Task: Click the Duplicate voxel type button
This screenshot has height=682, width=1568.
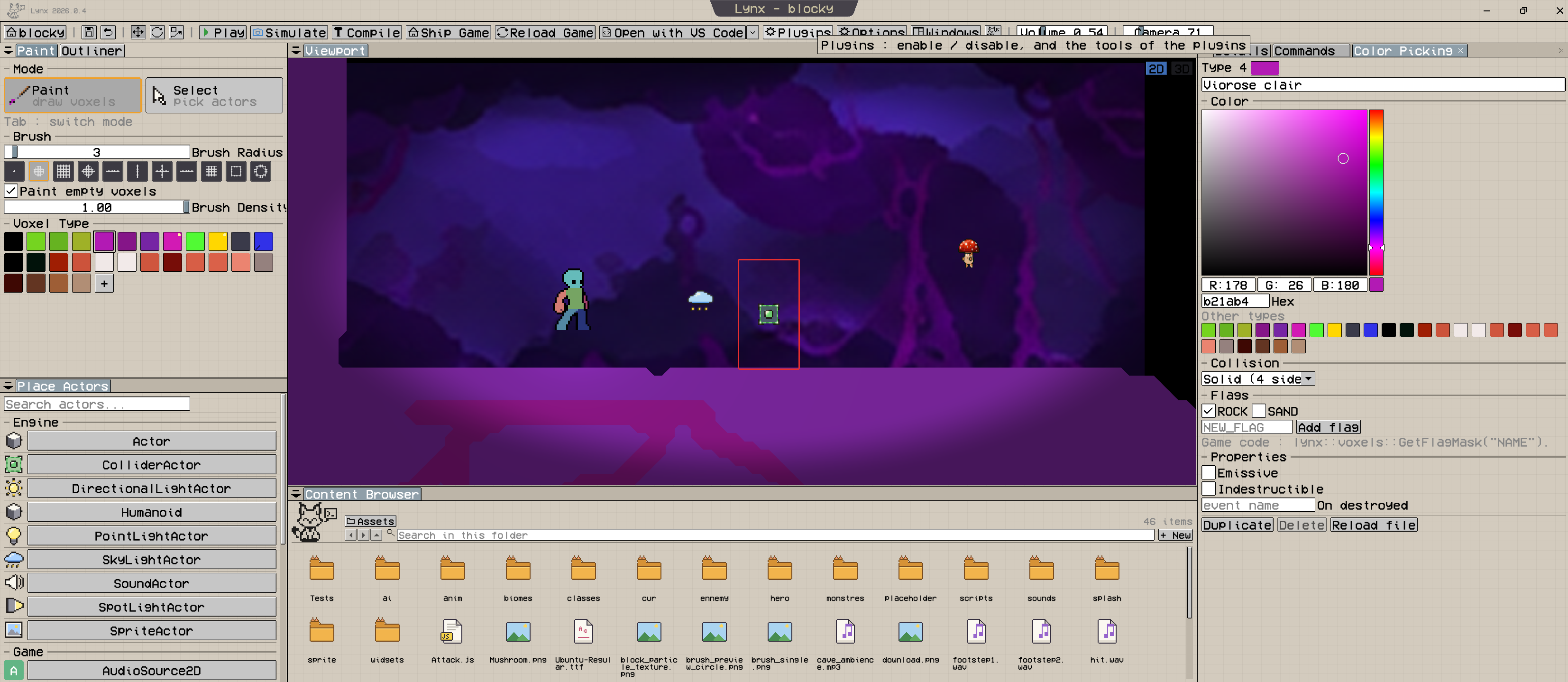Action: pos(1238,525)
